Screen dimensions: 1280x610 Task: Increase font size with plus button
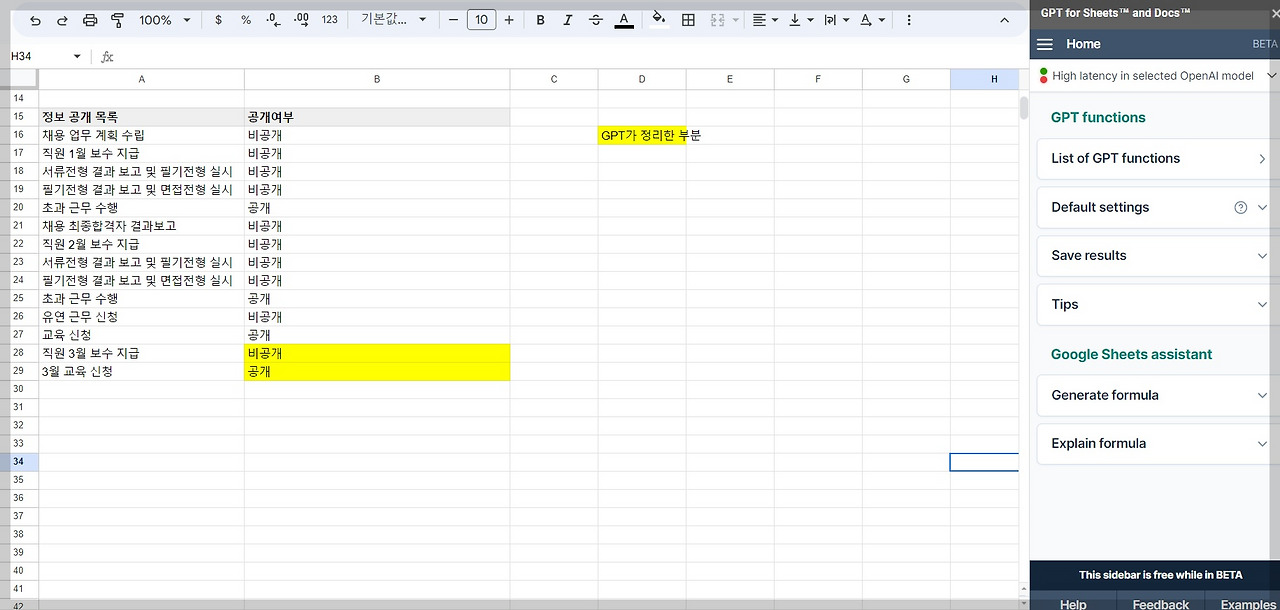[x=509, y=20]
